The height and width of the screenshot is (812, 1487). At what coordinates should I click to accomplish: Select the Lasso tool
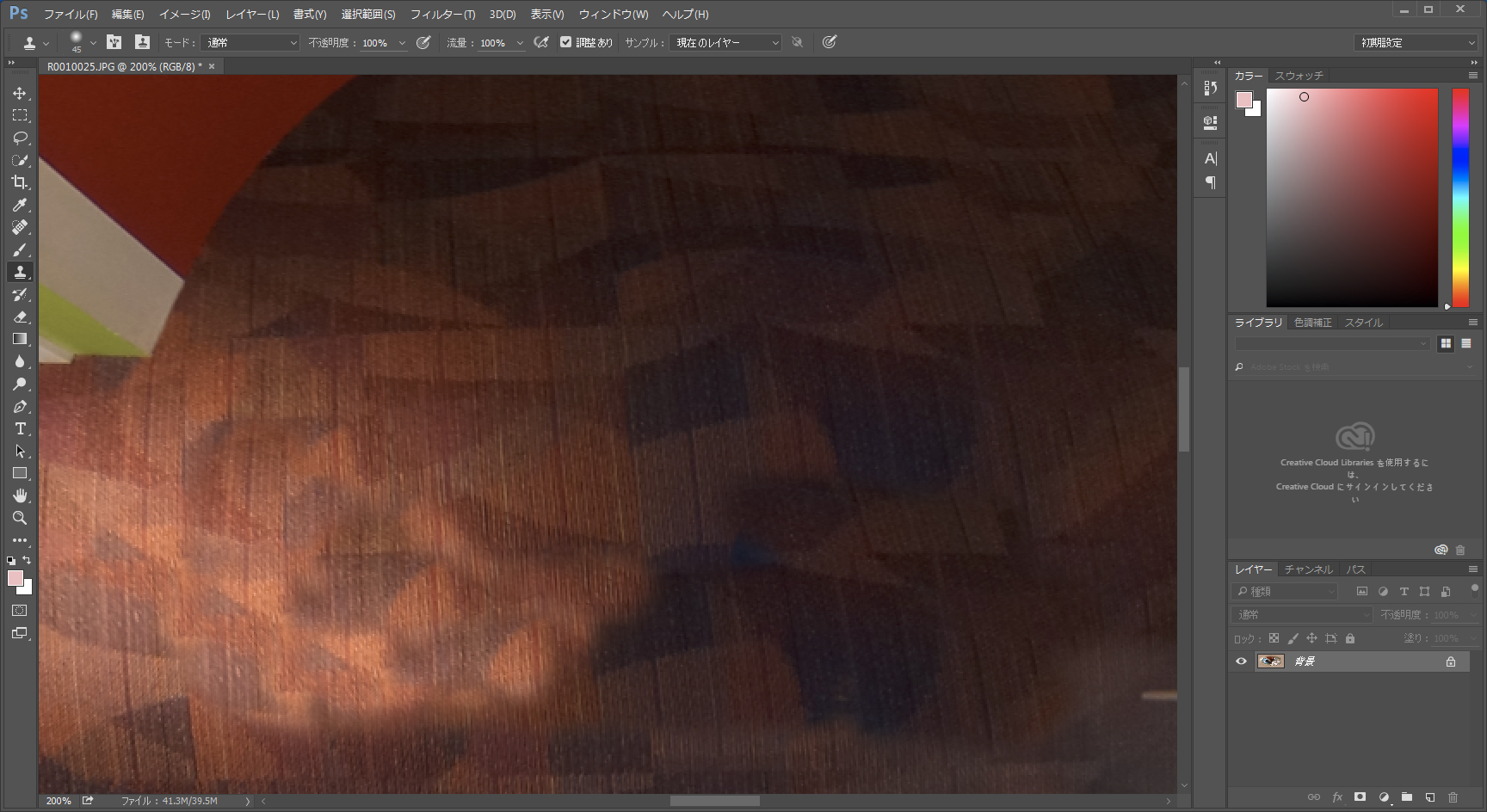click(x=20, y=138)
